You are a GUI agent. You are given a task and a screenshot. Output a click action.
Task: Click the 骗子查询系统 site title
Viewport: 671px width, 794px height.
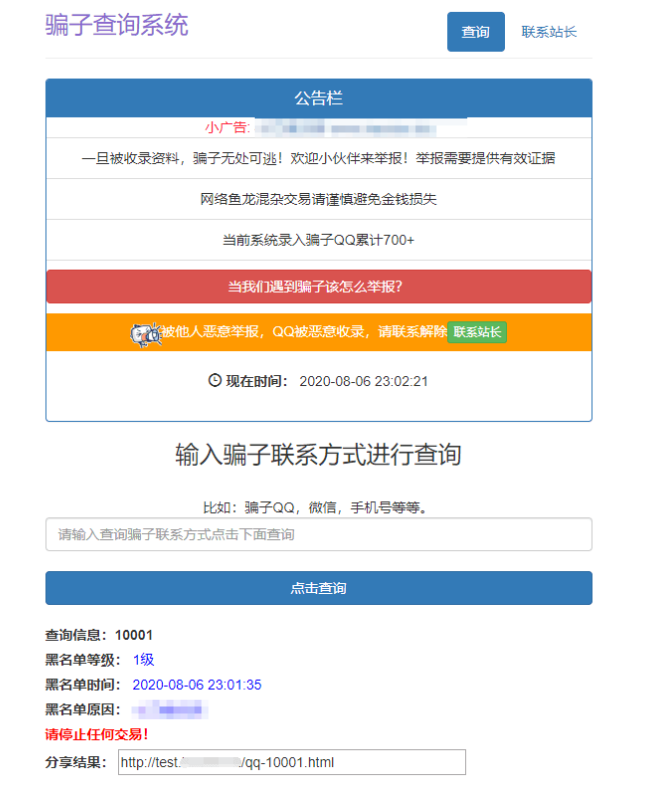click(117, 25)
